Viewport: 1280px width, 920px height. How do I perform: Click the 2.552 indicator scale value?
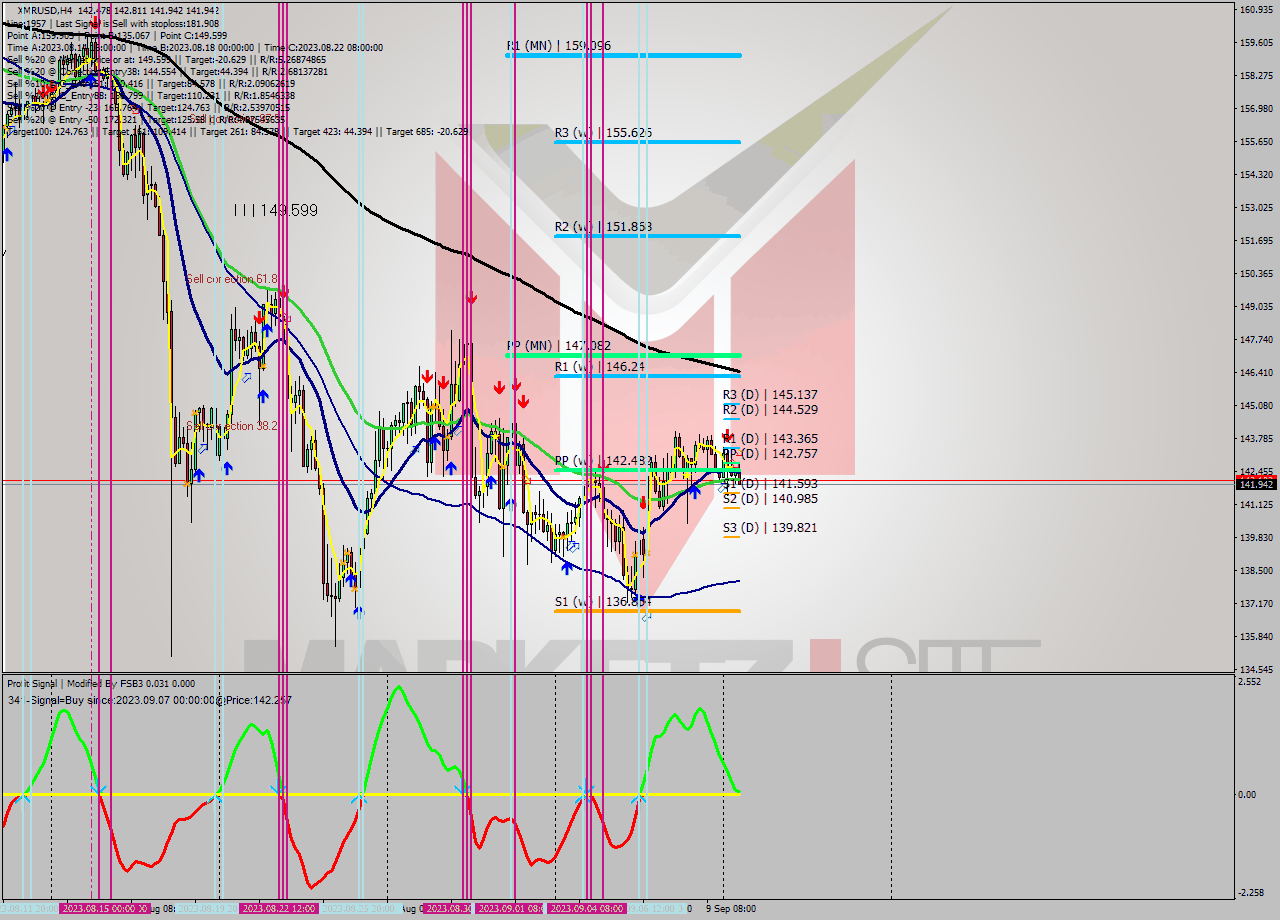[1250, 682]
